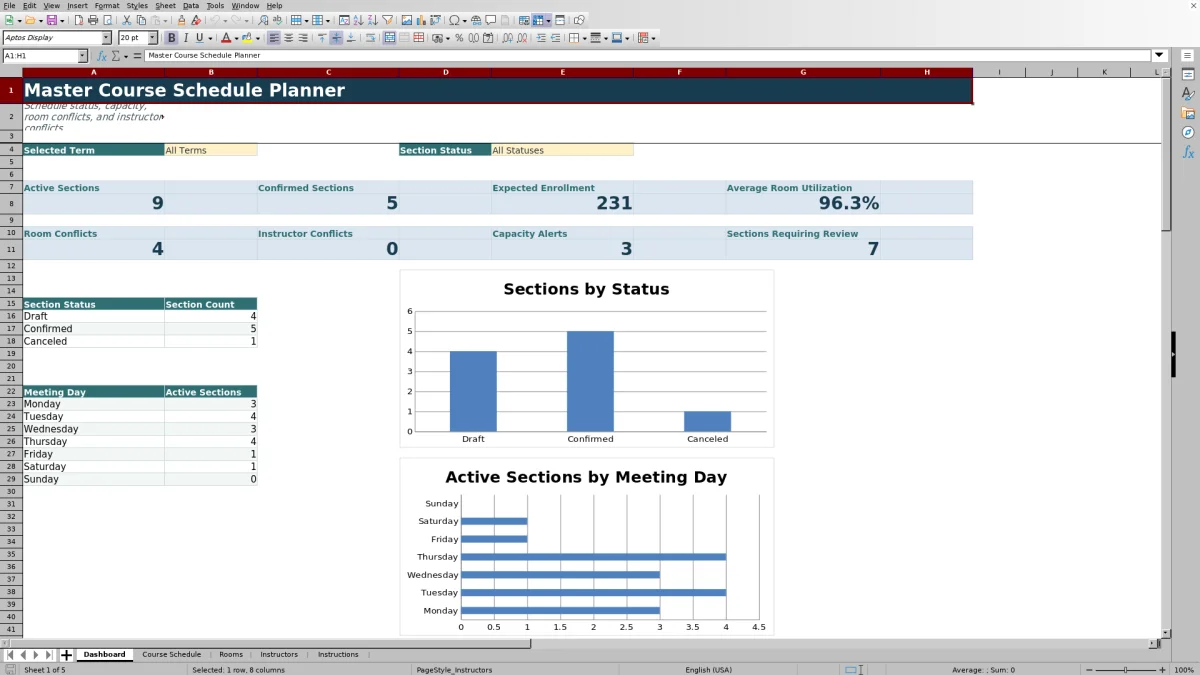Click the Sections by Status chart
This screenshot has height=675, width=1200.
(586, 358)
